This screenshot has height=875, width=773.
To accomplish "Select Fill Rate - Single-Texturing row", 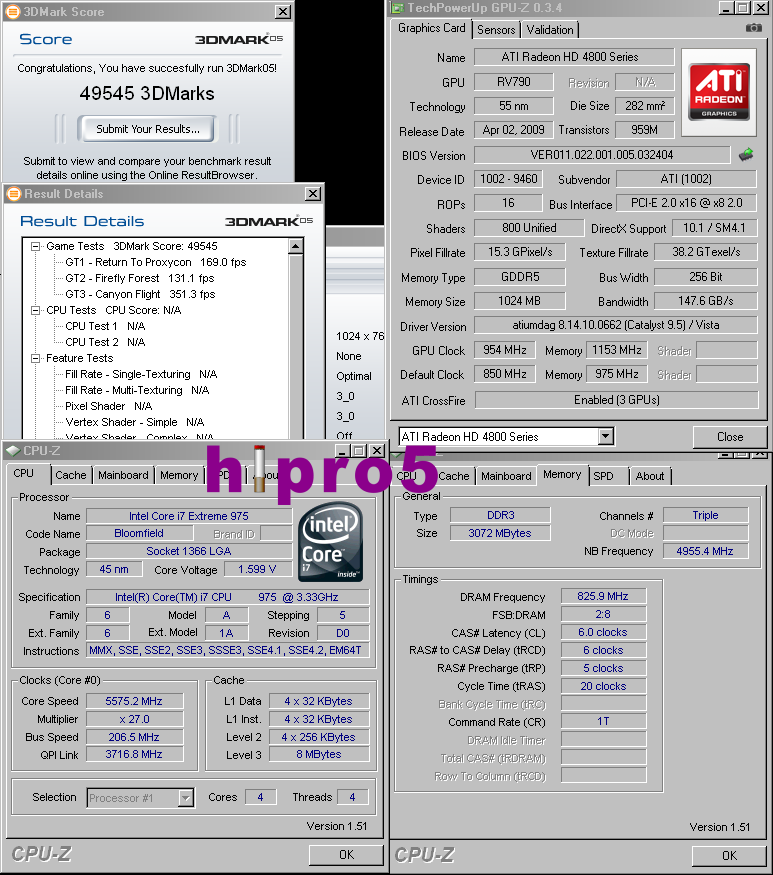I will [141, 374].
